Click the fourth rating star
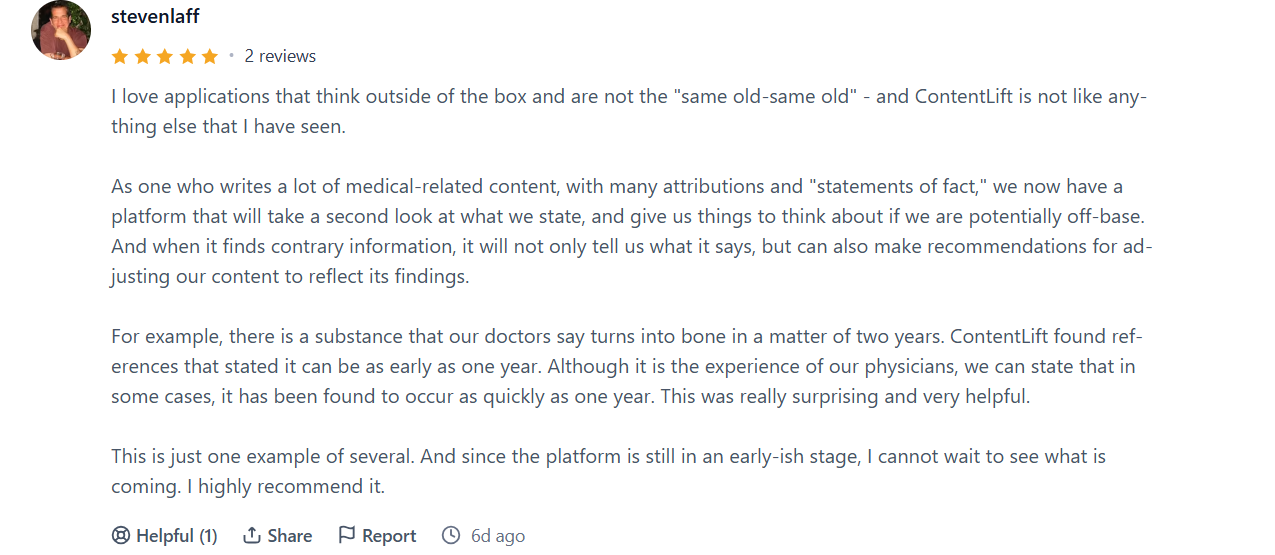The height and width of the screenshot is (555, 1275). point(187,57)
